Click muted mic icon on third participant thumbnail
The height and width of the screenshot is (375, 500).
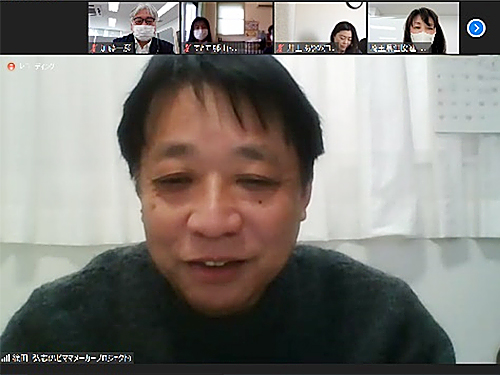click(281, 48)
